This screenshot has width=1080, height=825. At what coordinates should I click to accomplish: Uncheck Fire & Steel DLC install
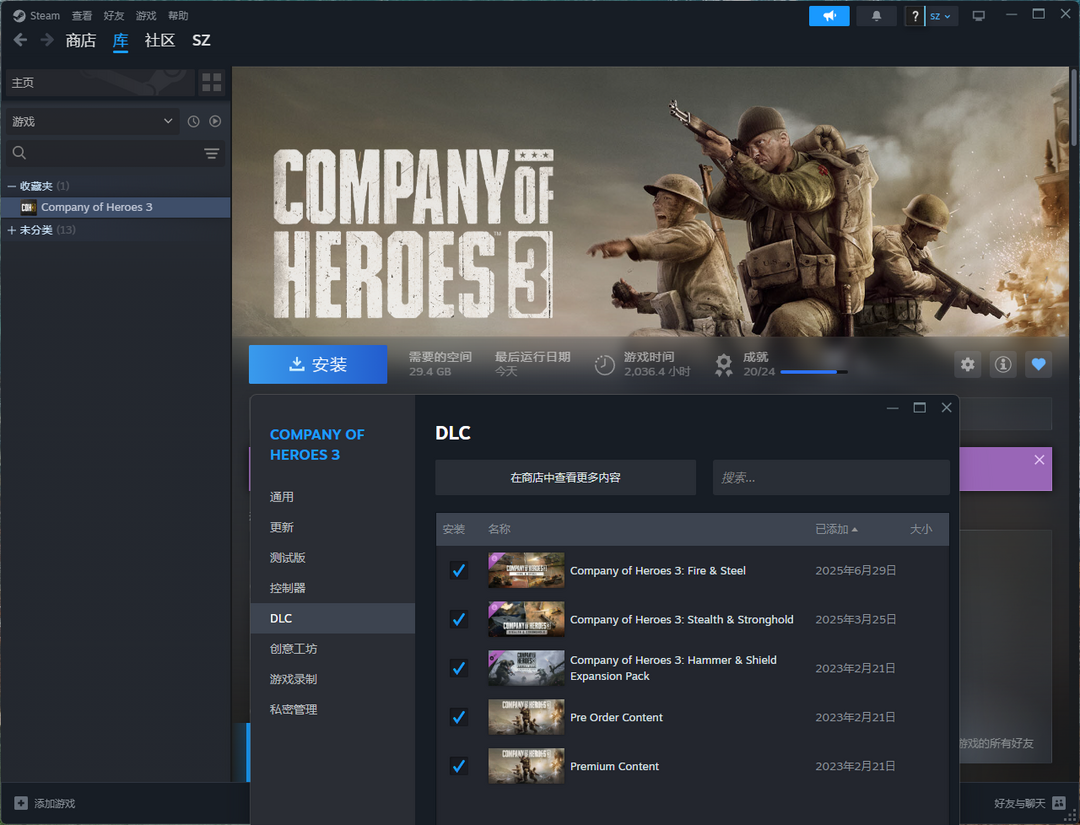(458, 570)
